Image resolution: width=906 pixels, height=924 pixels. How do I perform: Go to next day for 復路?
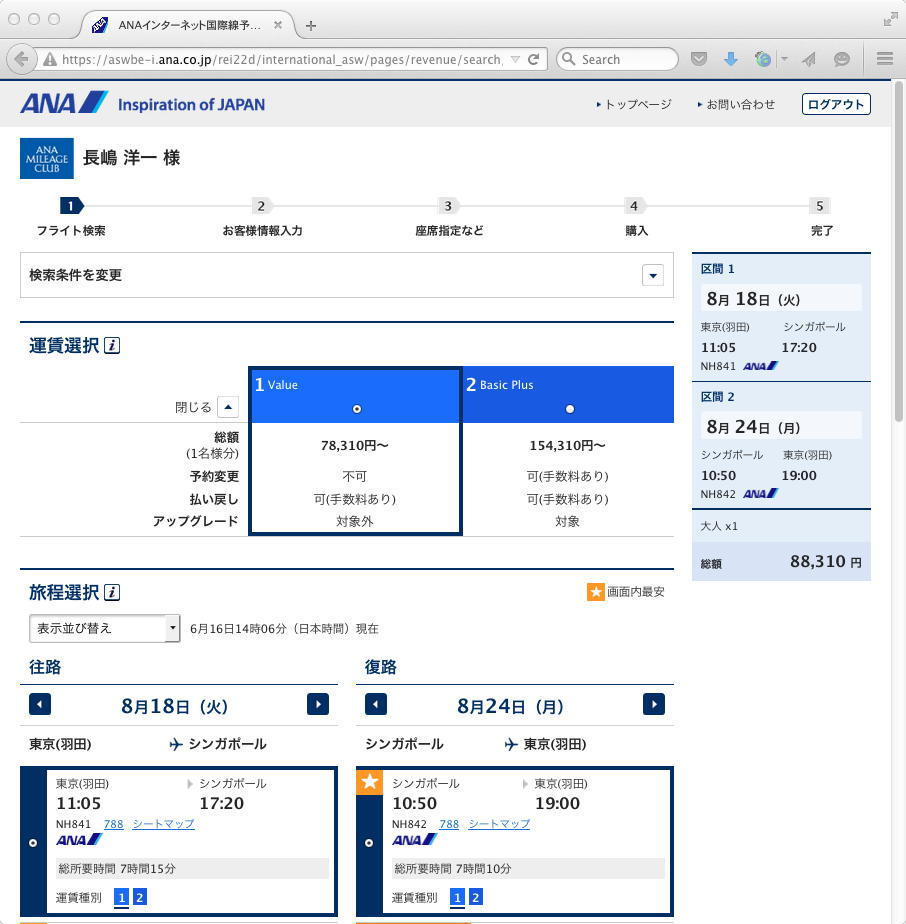pos(654,704)
